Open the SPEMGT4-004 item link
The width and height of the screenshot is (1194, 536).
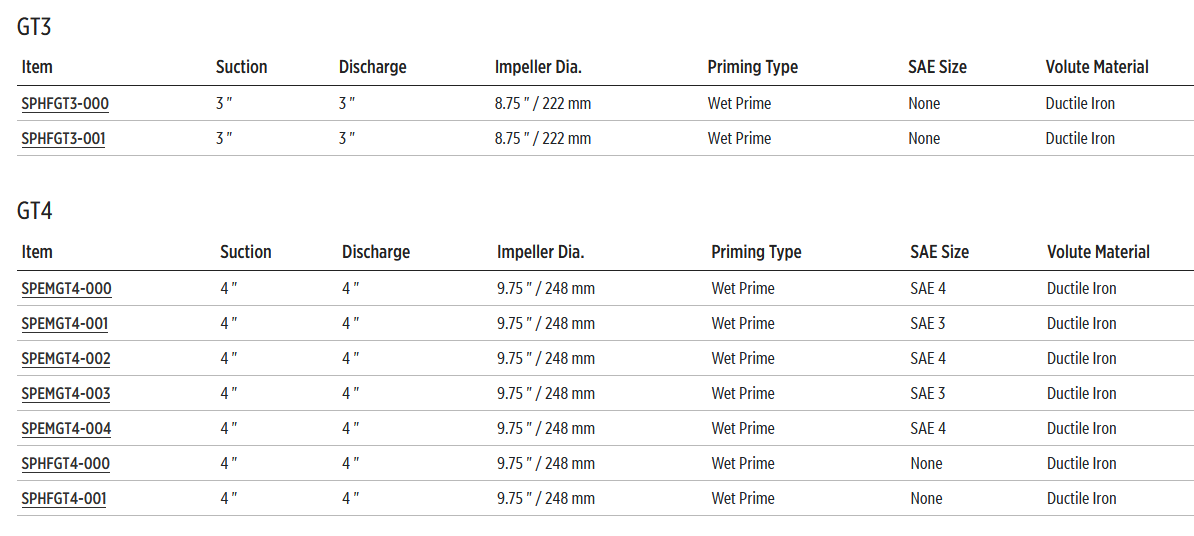(66, 429)
